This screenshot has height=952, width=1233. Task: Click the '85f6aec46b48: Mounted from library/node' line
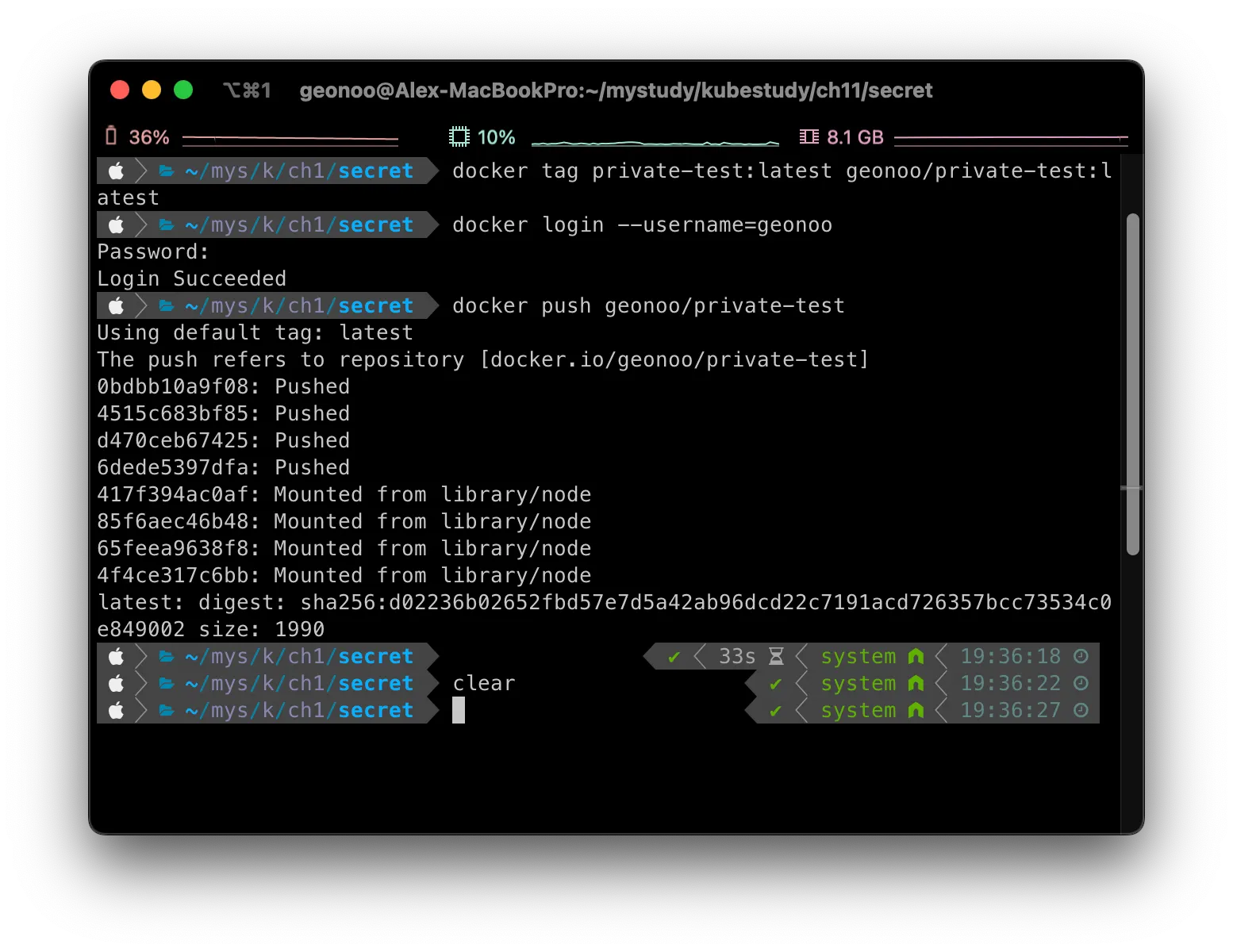pyautogui.click(x=344, y=521)
